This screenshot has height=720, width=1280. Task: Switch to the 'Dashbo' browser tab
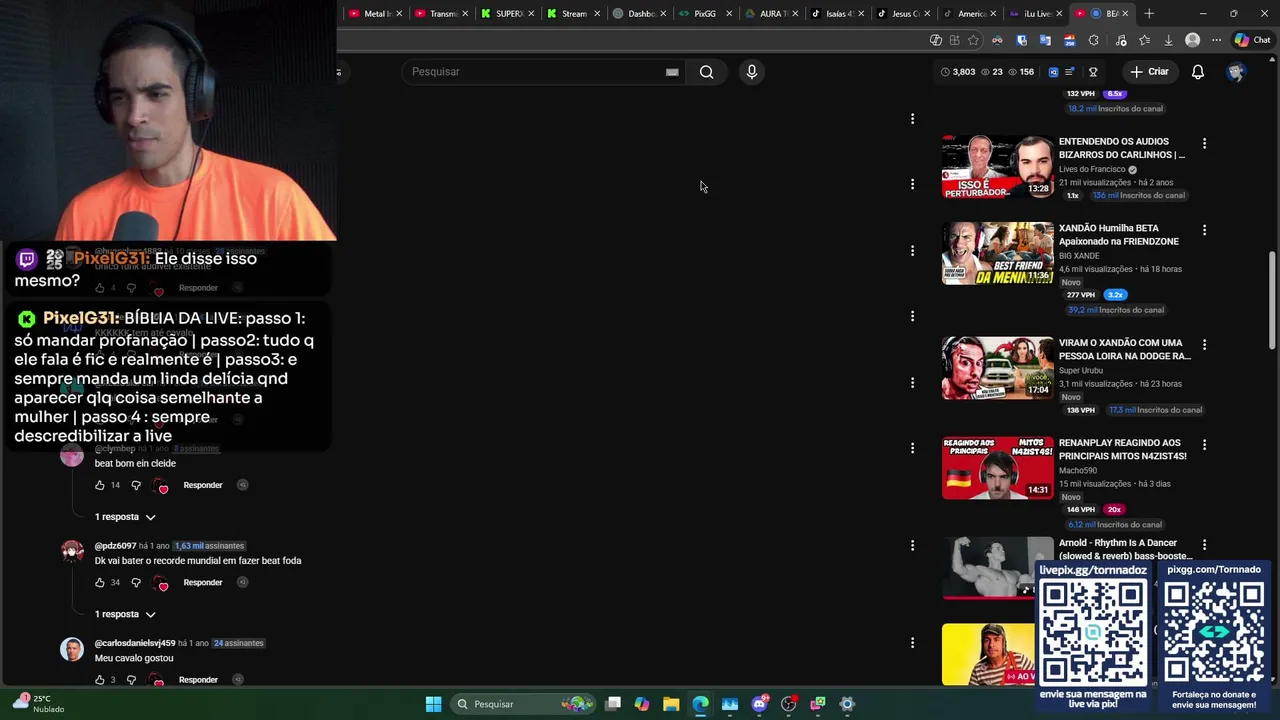pos(640,14)
